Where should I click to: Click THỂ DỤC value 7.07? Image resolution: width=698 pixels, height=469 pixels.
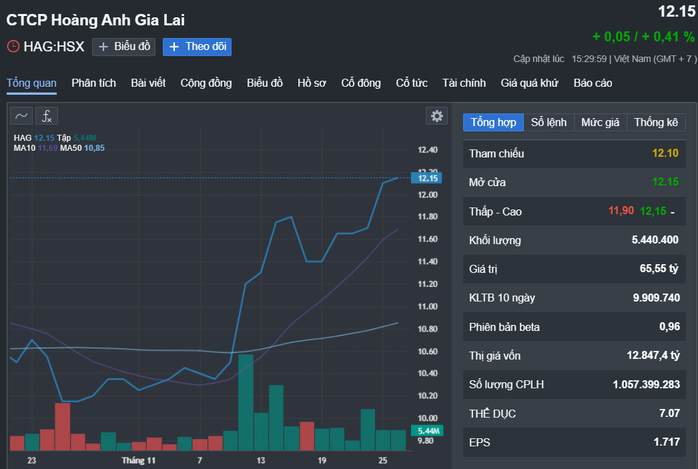670,413
